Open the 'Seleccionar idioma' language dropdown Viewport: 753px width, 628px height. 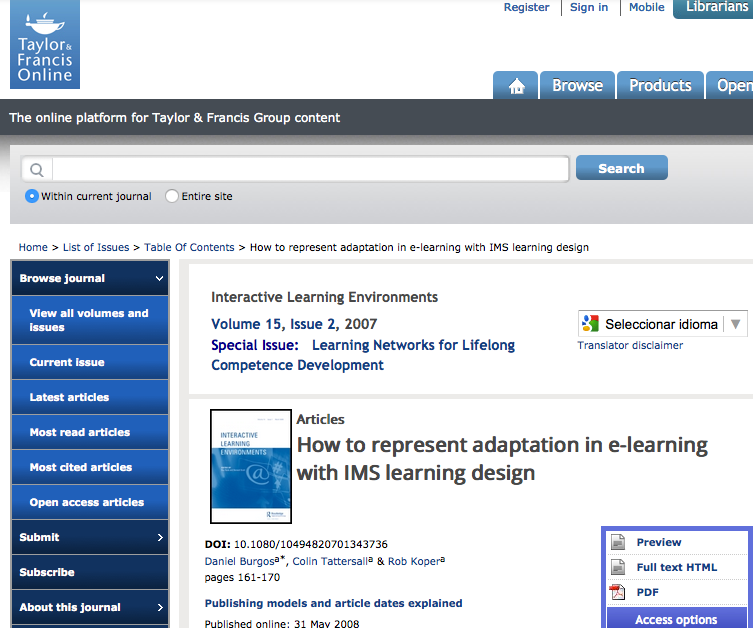(662, 324)
